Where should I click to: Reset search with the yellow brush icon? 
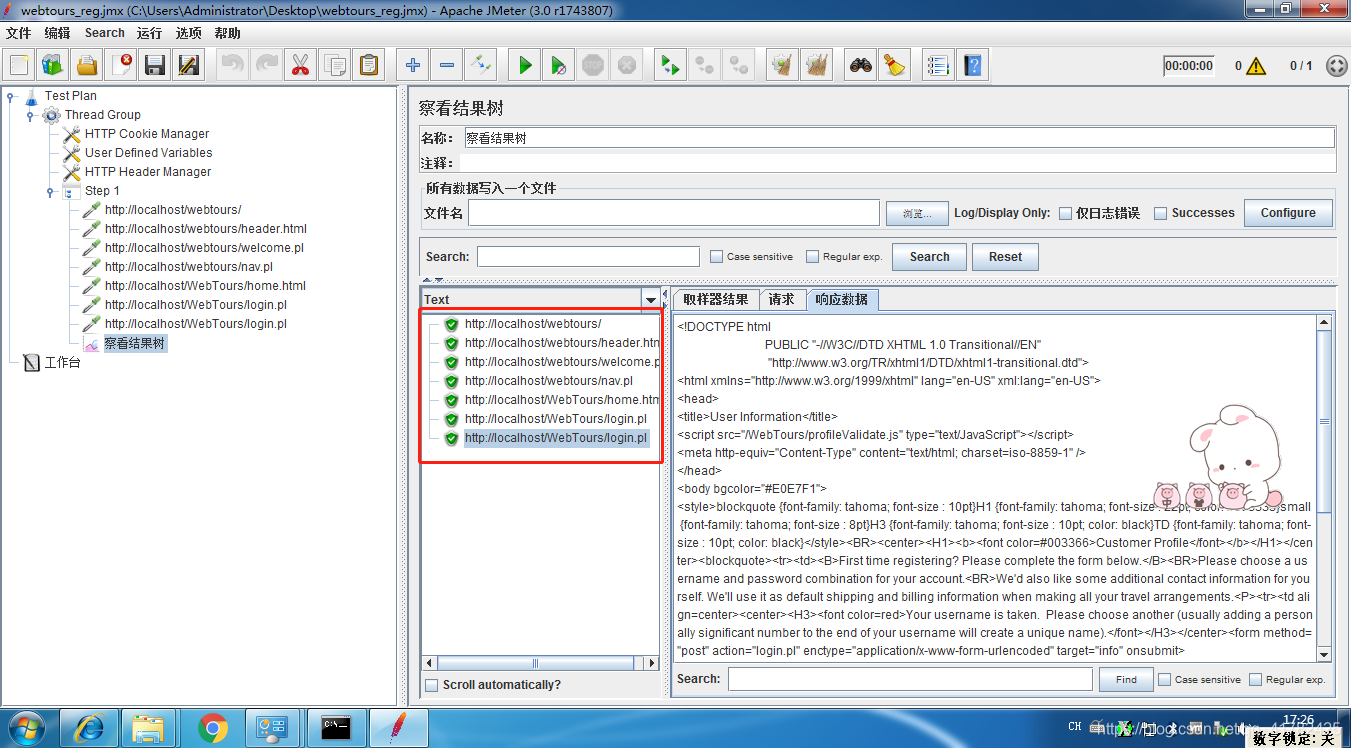[895, 66]
